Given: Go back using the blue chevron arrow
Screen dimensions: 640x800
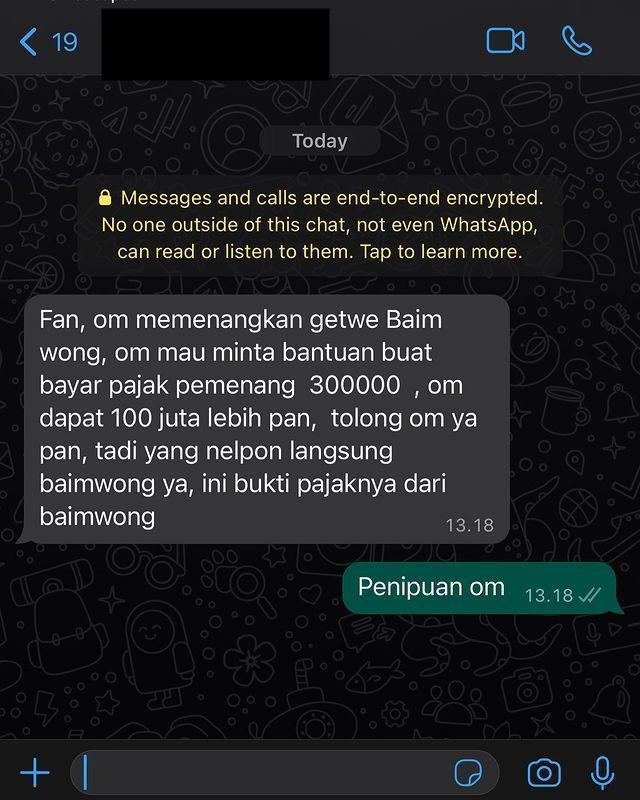Looking at the screenshot, I should (x=28, y=42).
